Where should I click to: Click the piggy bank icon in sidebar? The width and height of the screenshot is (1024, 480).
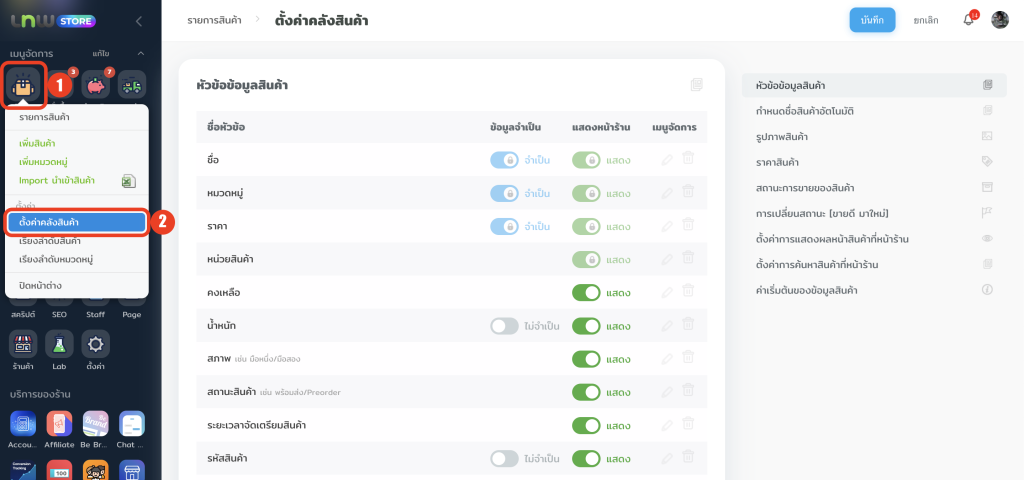pyautogui.click(x=96, y=86)
